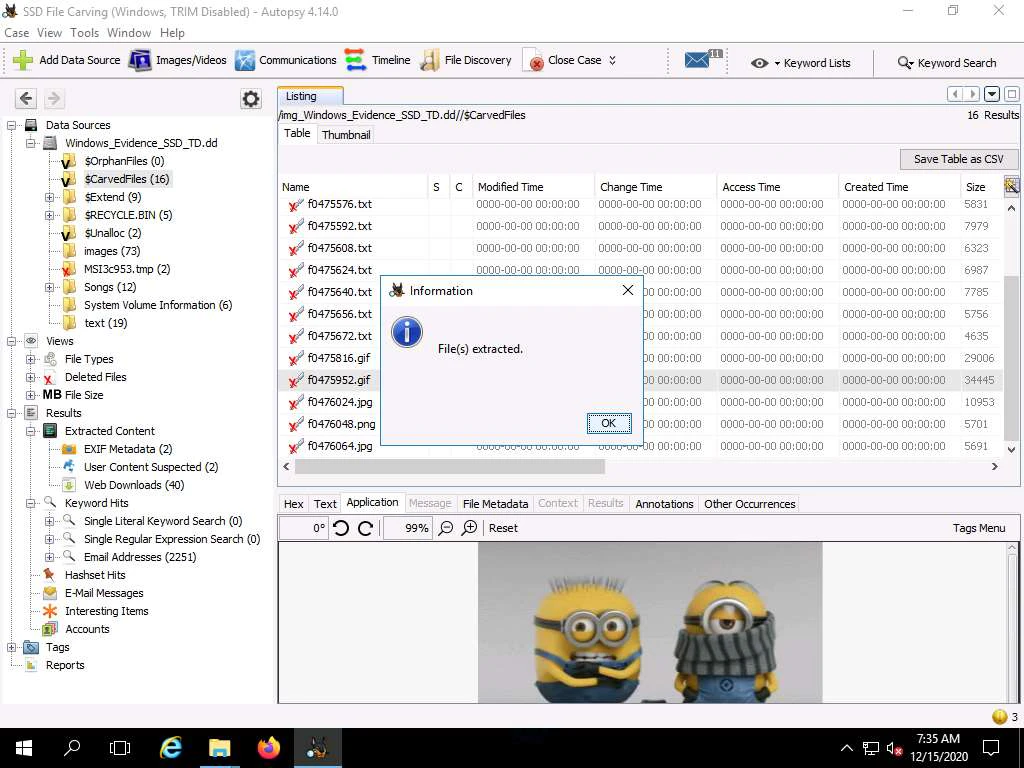The image size is (1024, 768).
Task: Open File Explorer from the taskbar
Action: [x=219, y=748]
